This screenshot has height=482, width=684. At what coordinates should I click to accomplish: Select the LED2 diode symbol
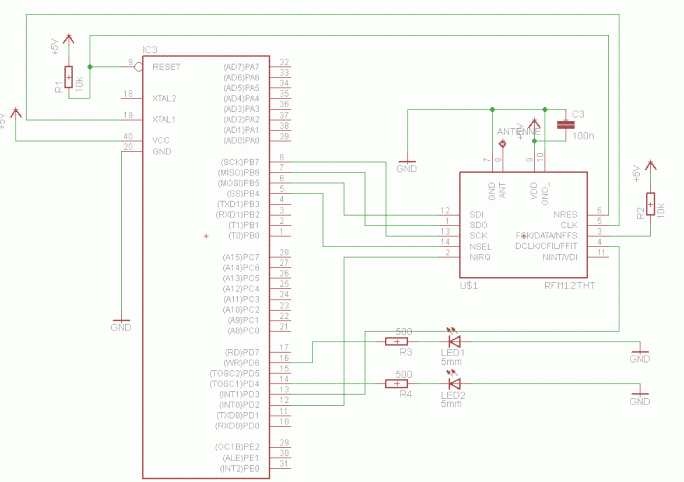[455, 382]
